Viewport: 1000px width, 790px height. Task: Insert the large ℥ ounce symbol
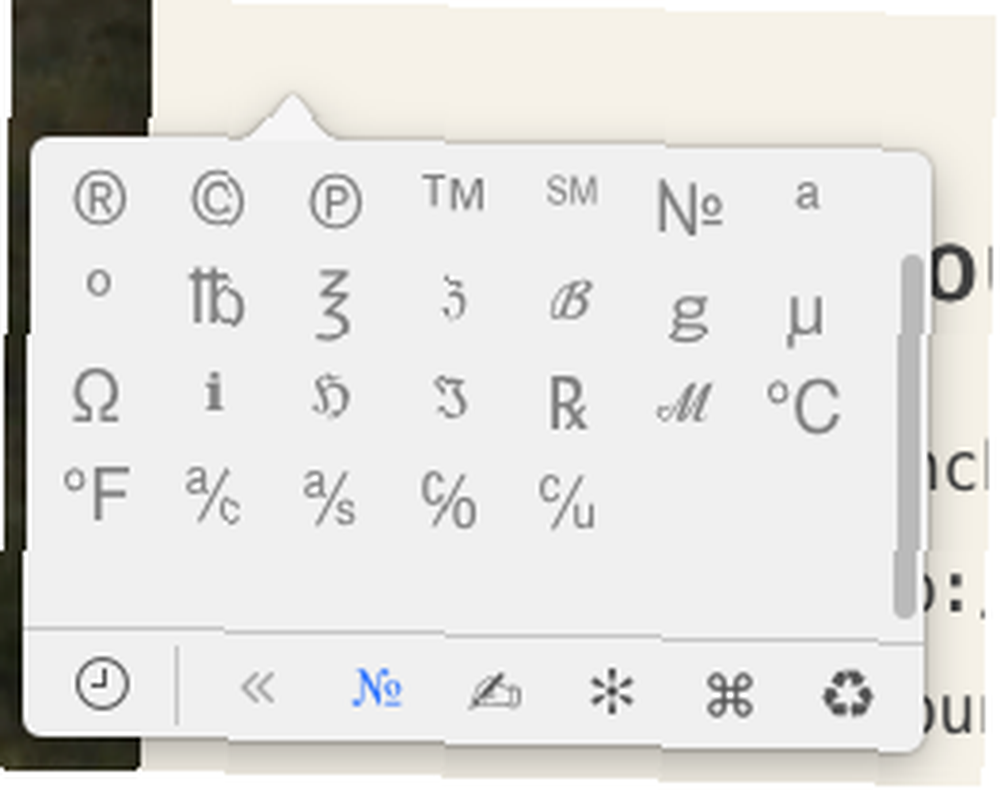(334, 303)
